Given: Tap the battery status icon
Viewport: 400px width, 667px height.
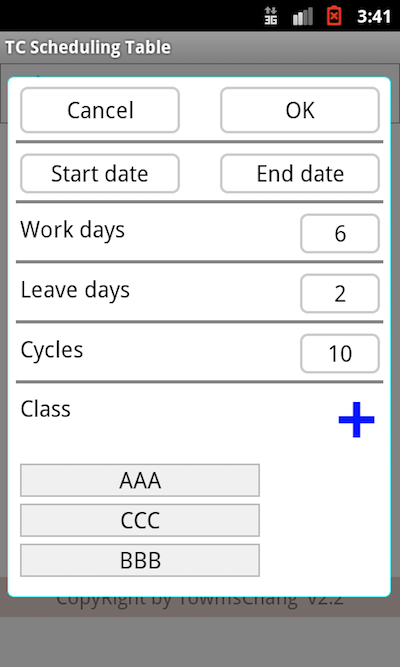Looking at the screenshot, I should [334, 16].
